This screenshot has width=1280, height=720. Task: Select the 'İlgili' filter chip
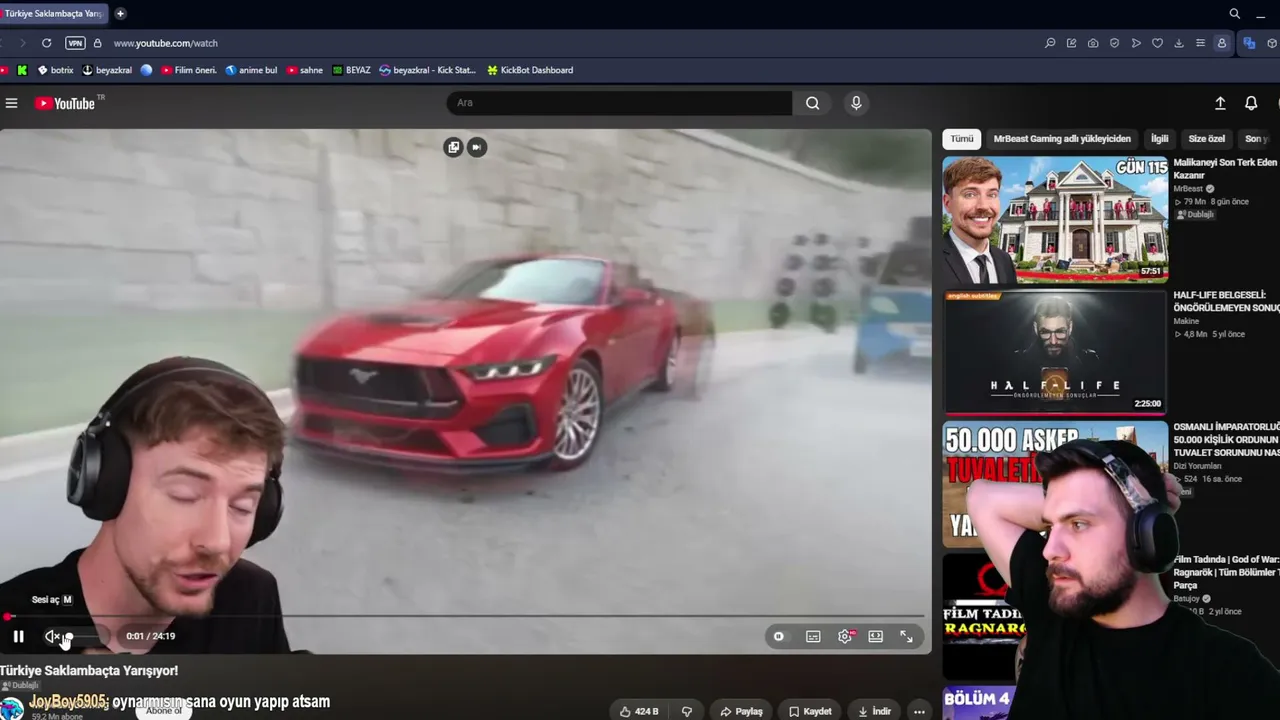click(x=1160, y=139)
